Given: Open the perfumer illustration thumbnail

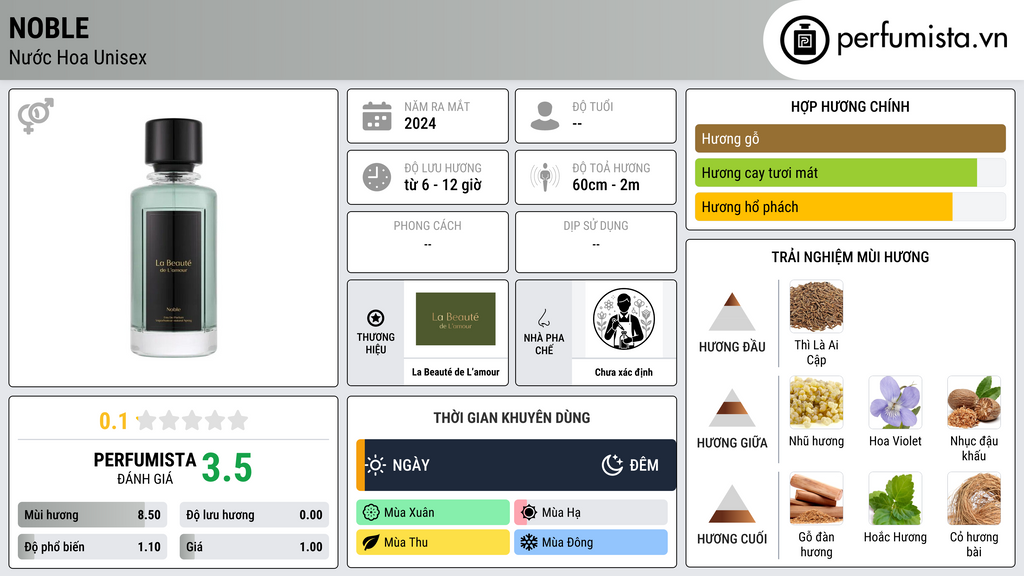Looking at the screenshot, I should pyautogui.click(x=624, y=319).
